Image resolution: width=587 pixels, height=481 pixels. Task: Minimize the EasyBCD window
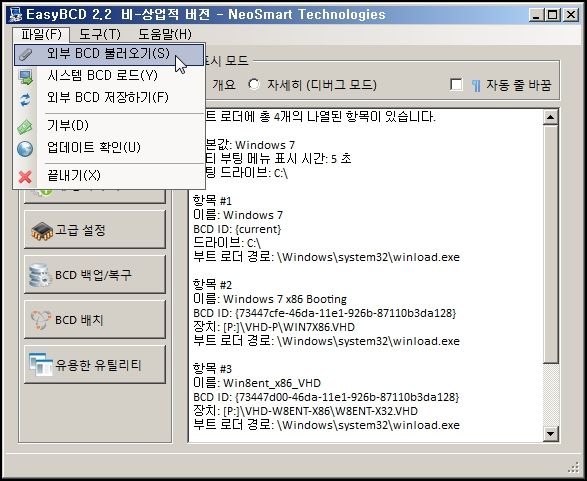(x=536, y=15)
